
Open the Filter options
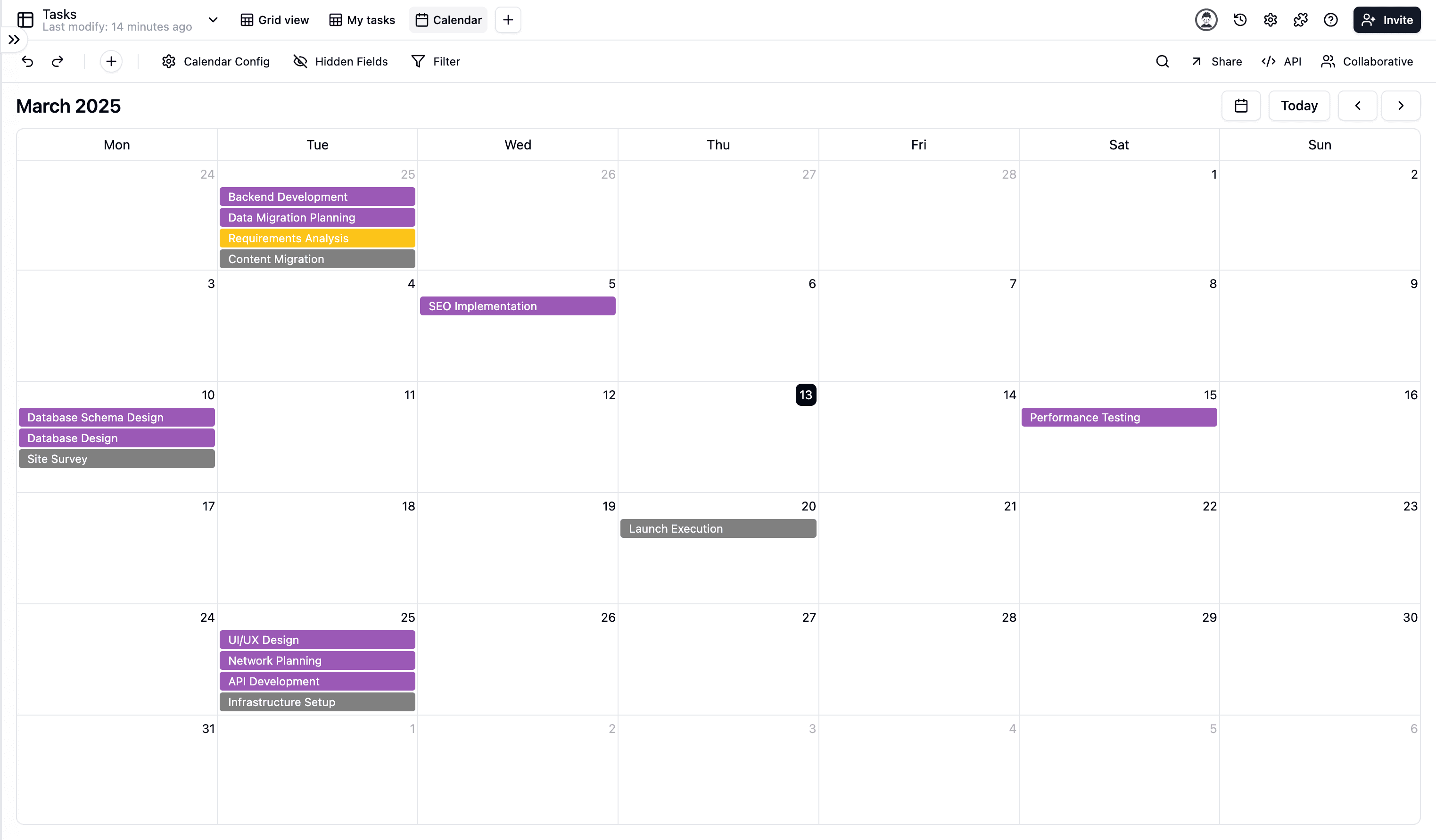pos(435,61)
